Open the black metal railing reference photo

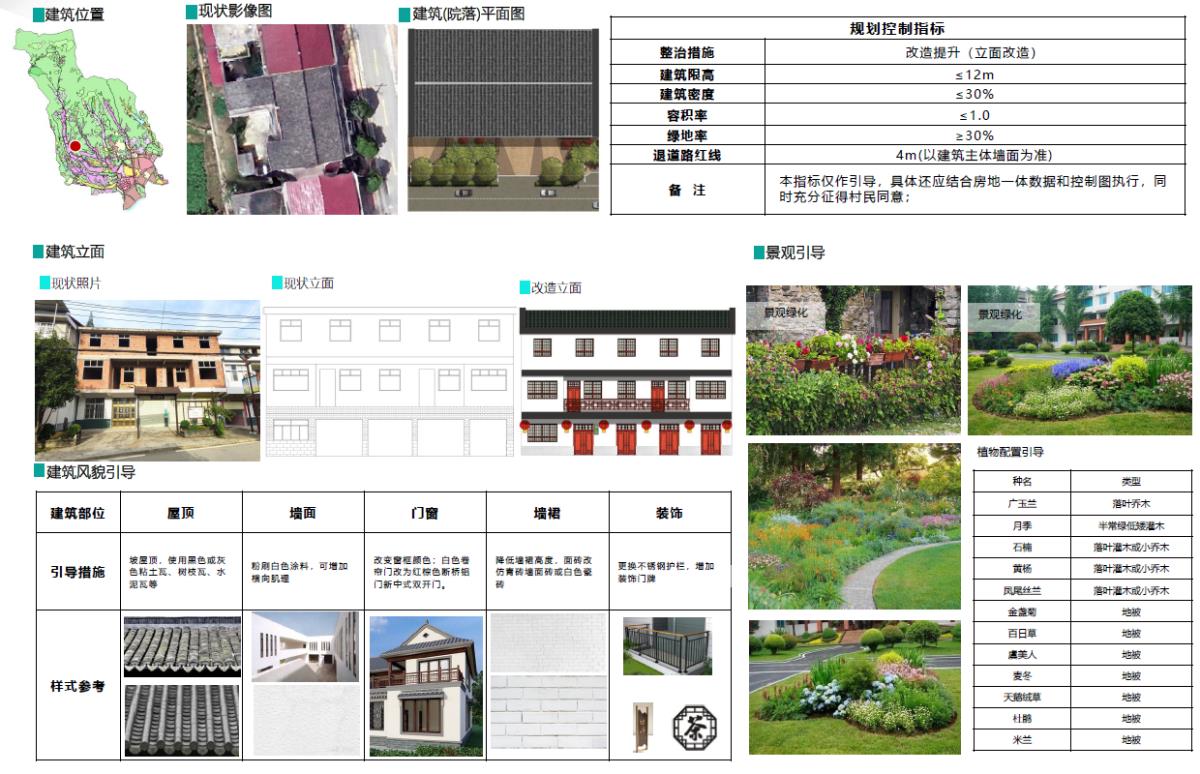point(666,646)
